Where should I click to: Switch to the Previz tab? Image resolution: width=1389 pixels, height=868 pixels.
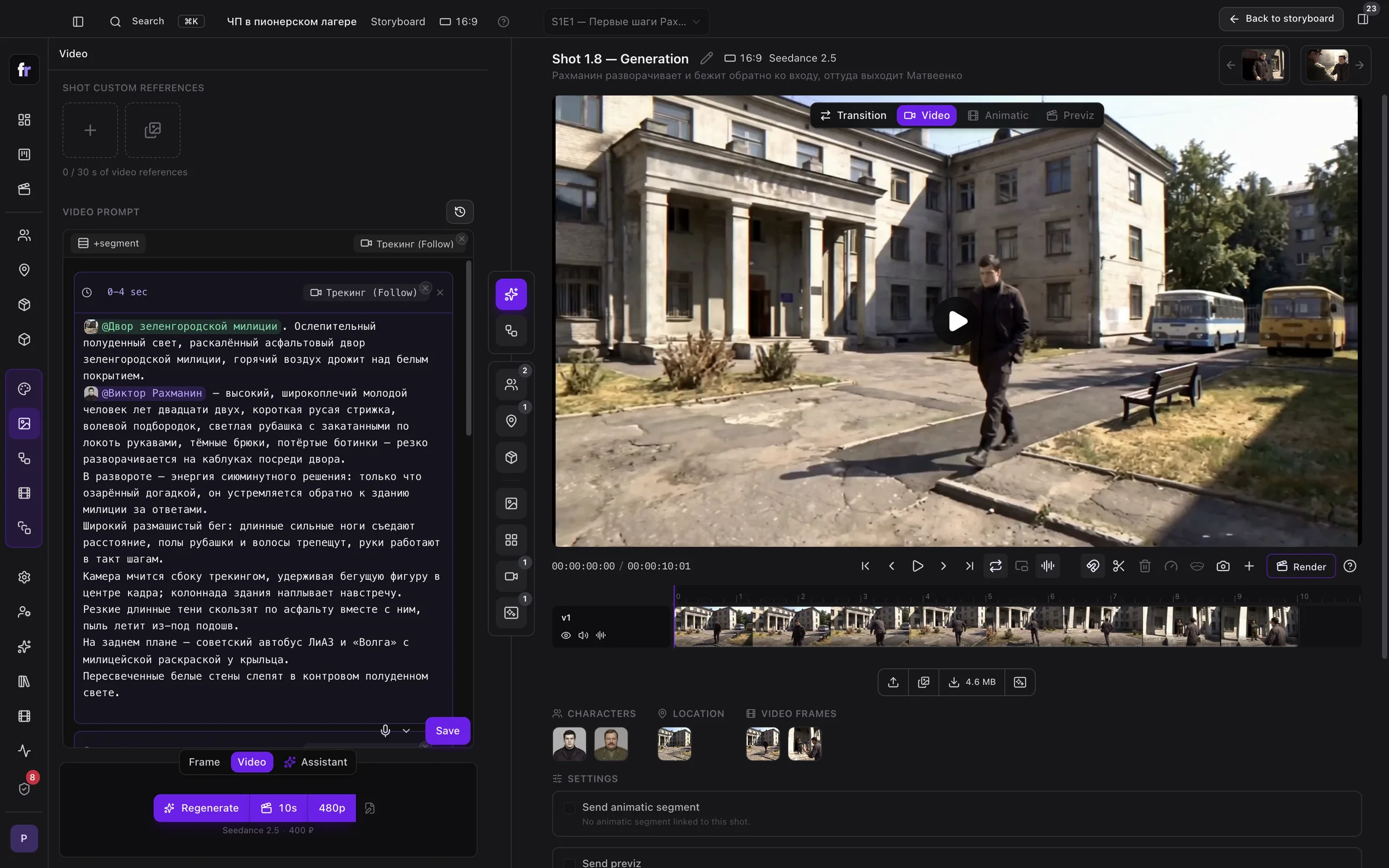point(1070,115)
